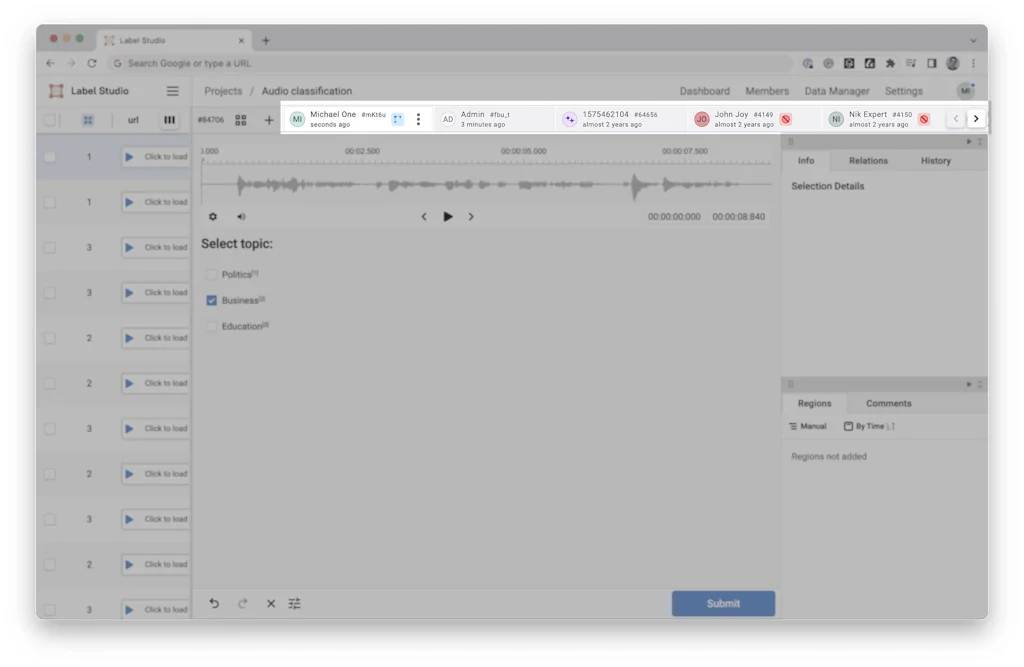Open the three-dot menu on Michael One's annotation

click(418, 119)
